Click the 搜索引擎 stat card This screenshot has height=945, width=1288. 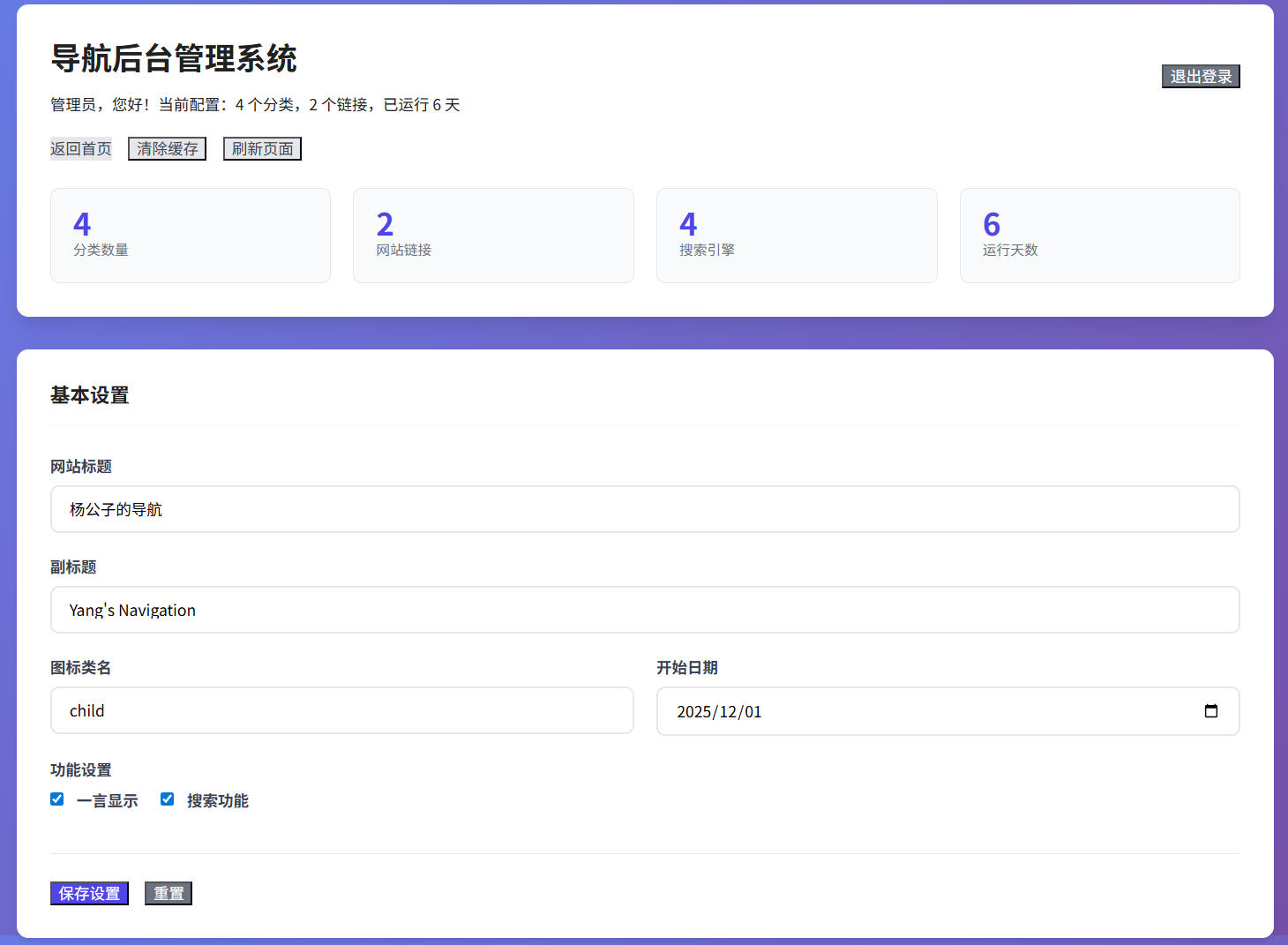tap(797, 236)
